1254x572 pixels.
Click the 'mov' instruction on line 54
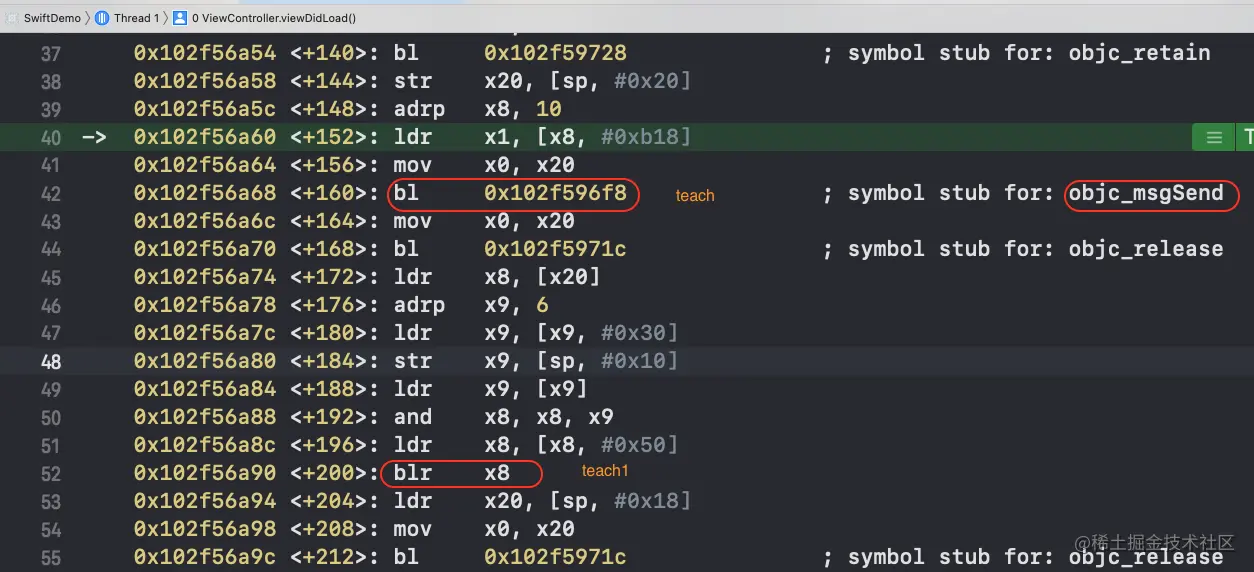coord(412,529)
